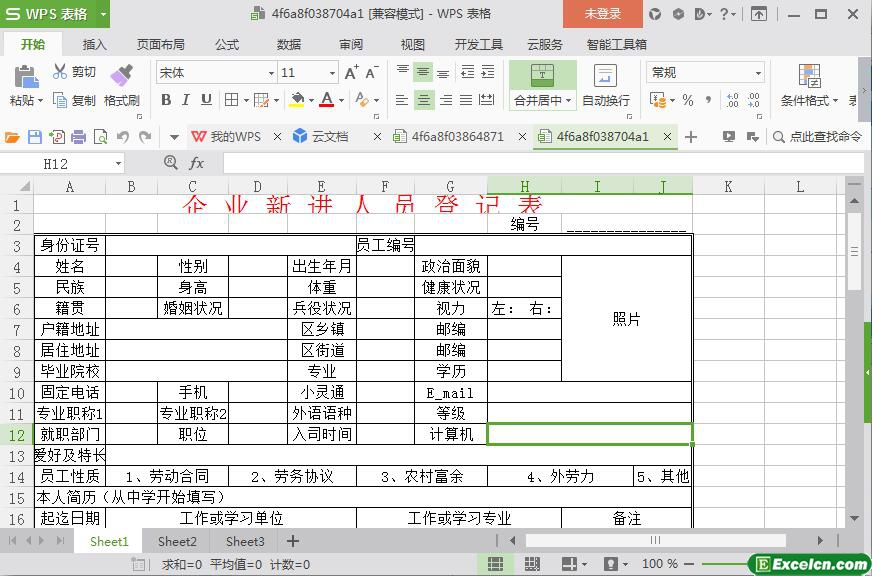Screen dimensions: 872x576
Task: Toggle Italic formatting
Action: point(186,100)
